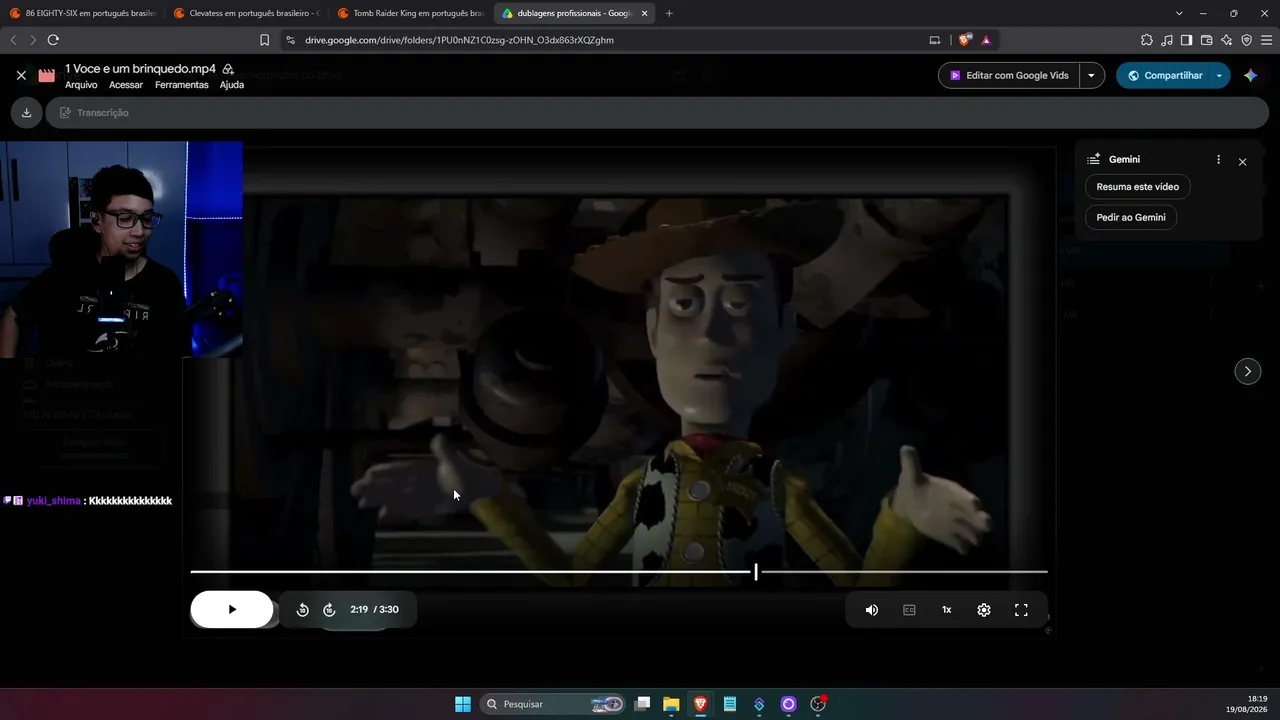Switch to Clevatess browser tab
The width and height of the screenshot is (1280, 720).
coord(247,13)
